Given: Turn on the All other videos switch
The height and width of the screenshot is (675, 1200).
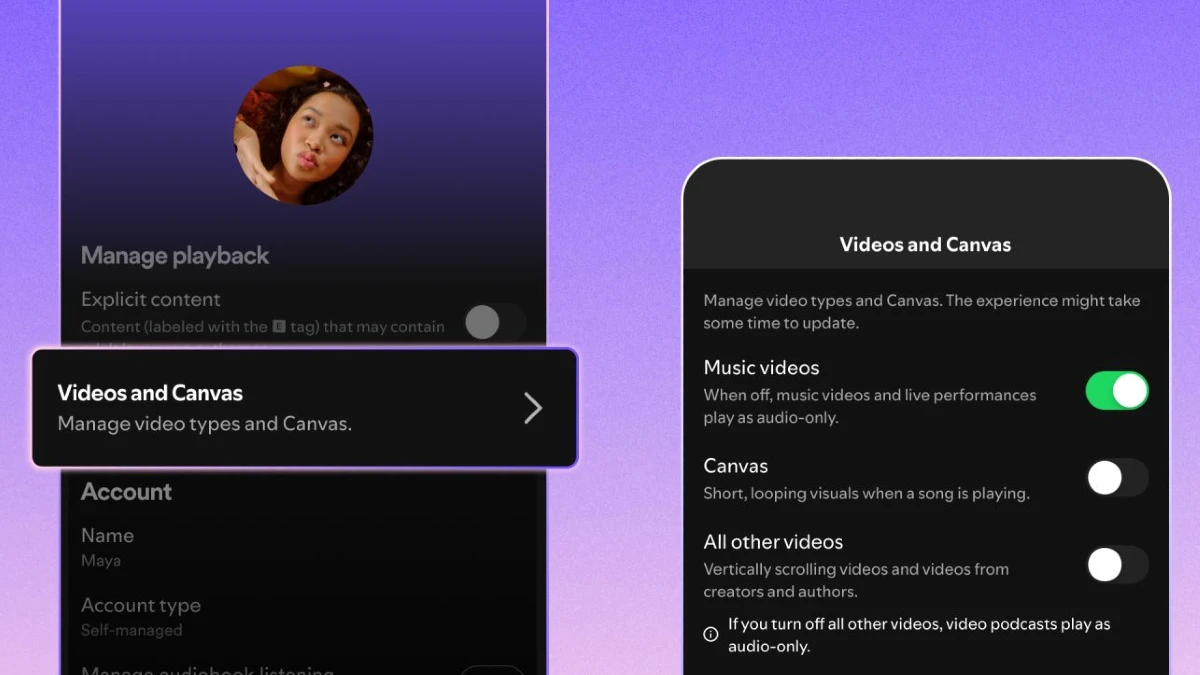Looking at the screenshot, I should tap(1117, 565).
